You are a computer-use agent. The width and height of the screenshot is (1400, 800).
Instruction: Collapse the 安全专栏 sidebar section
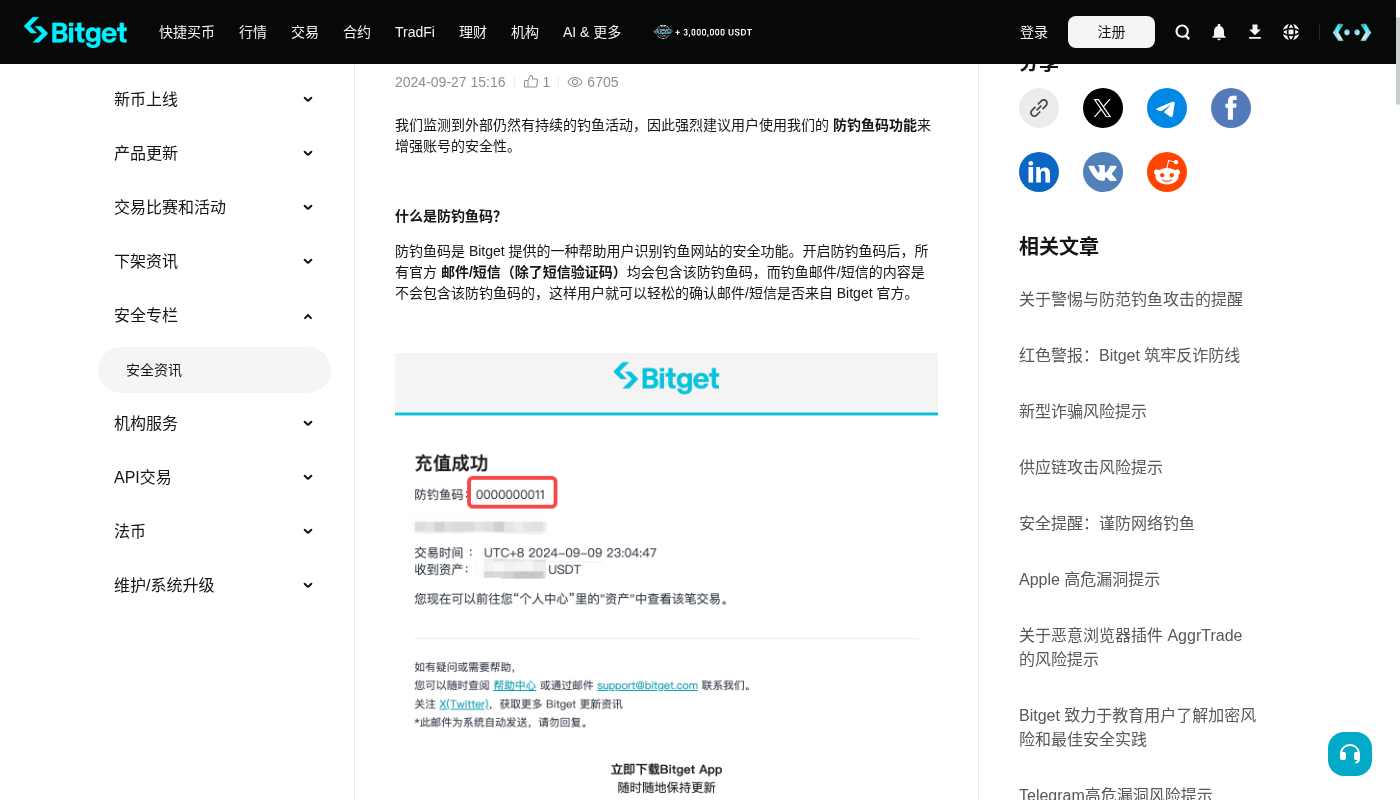click(x=214, y=315)
